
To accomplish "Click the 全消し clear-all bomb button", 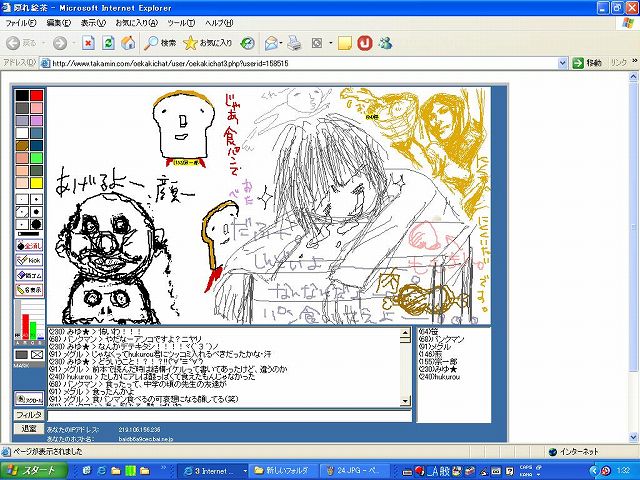I will click(x=29, y=246).
